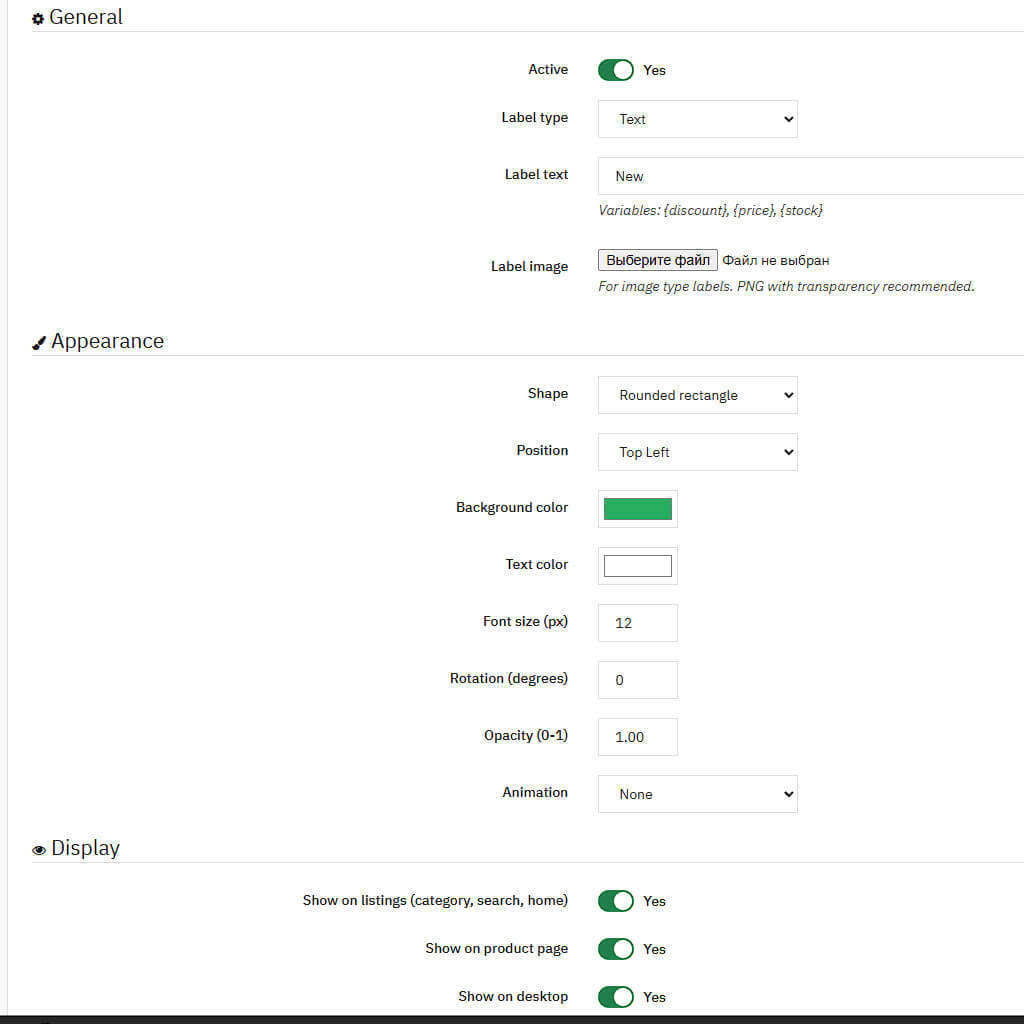This screenshot has width=1024, height=1024.
Task: Toggle the Active switch off
Action: tap(616, 70)
